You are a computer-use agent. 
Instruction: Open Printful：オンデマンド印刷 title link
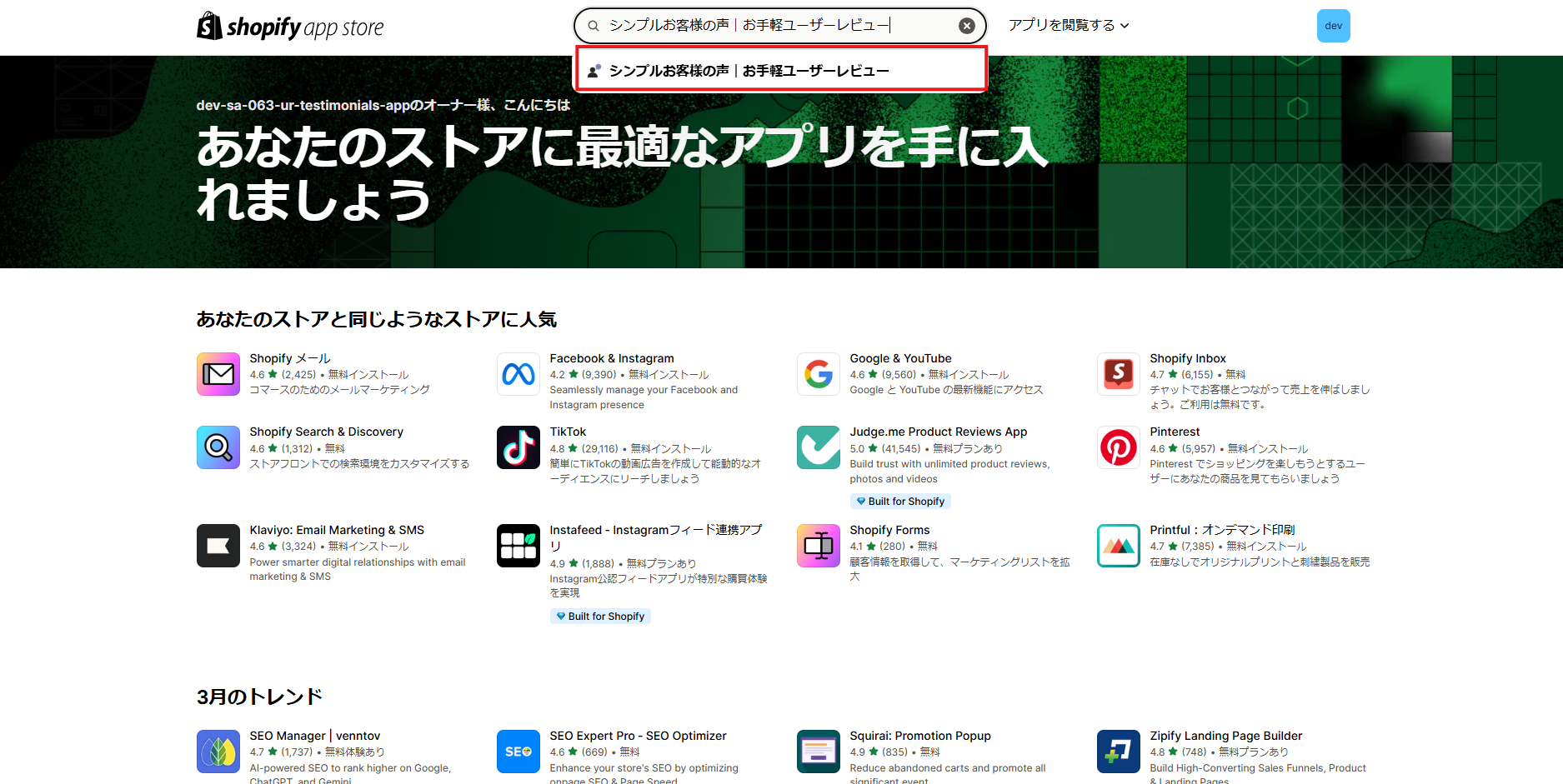[1222, 530]
